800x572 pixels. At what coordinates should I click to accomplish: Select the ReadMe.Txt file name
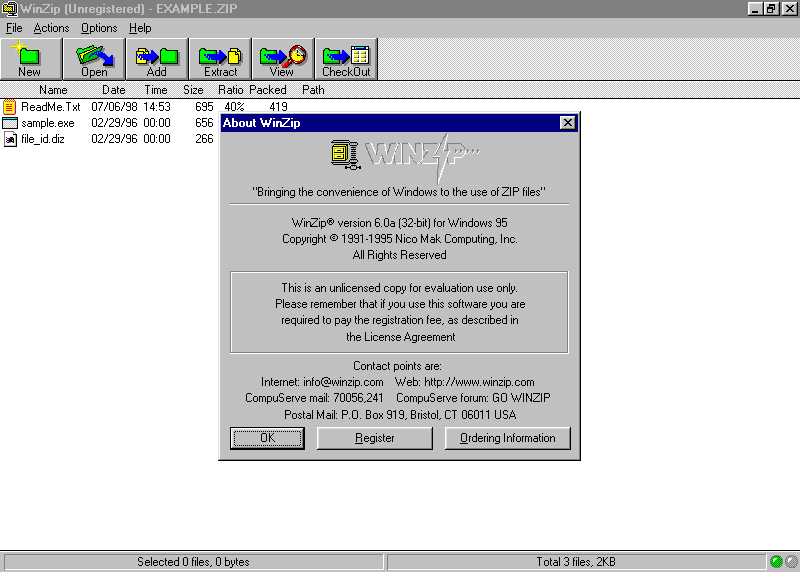coord(51,107)
